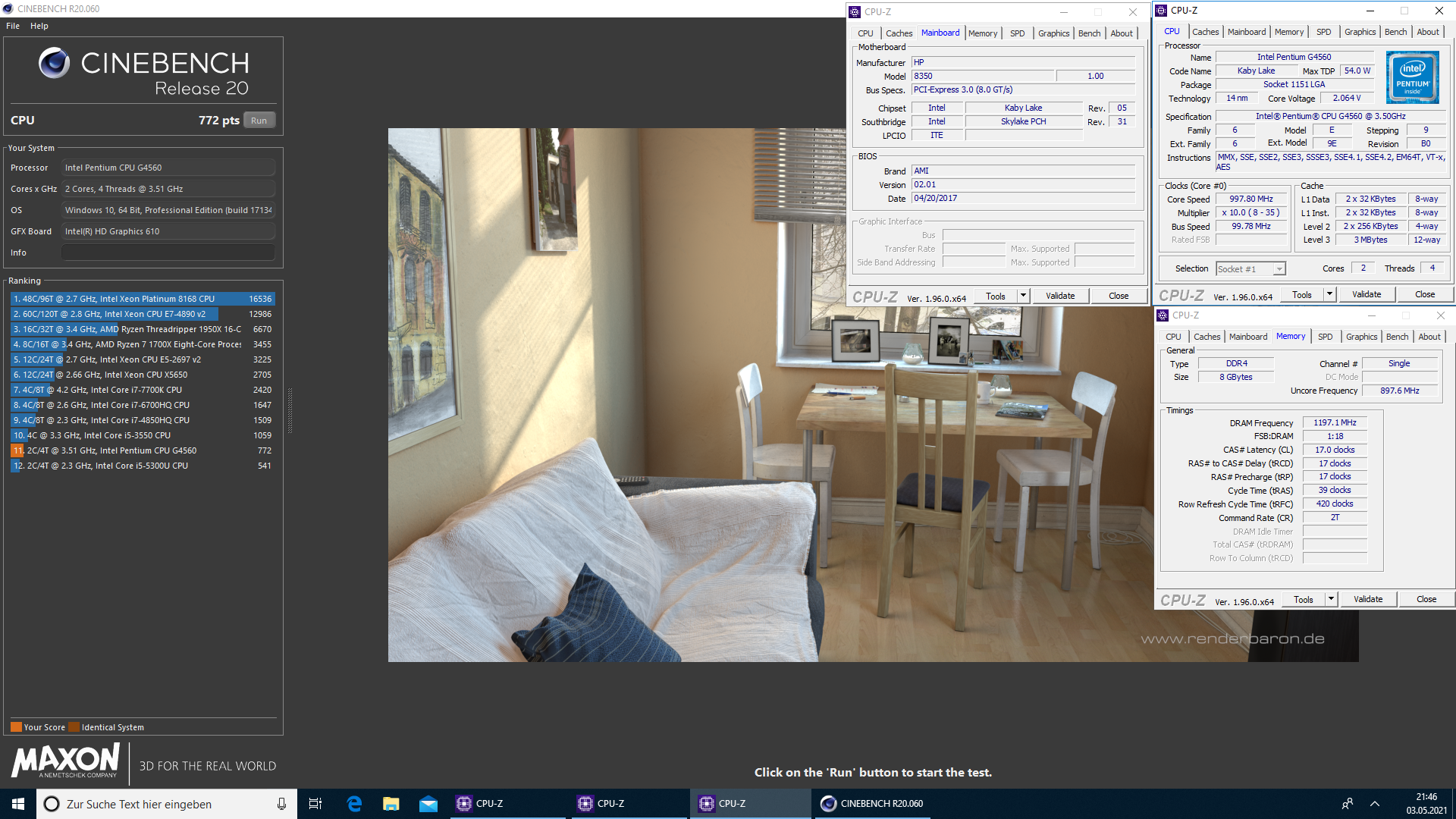This screenshot has height=819, width=1456.
Task: Open File Explorer from the taskbar
Action: coord(391,804)
